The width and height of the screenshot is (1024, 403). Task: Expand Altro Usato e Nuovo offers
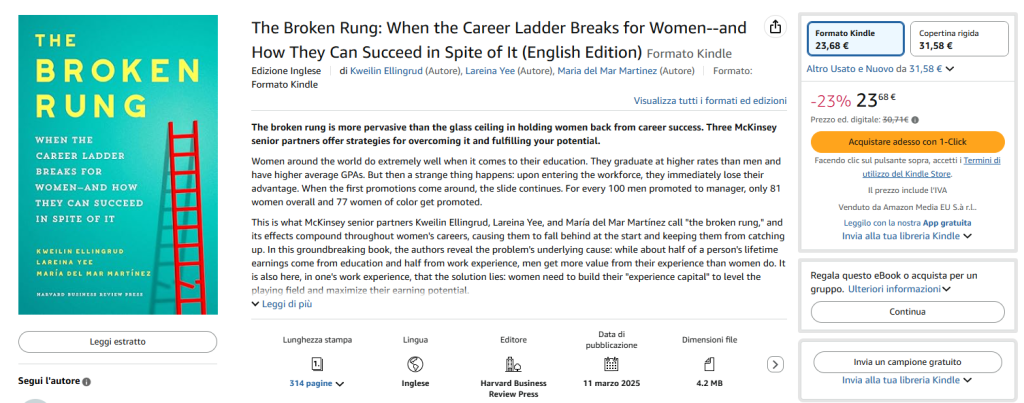click(x=880, y=68)
